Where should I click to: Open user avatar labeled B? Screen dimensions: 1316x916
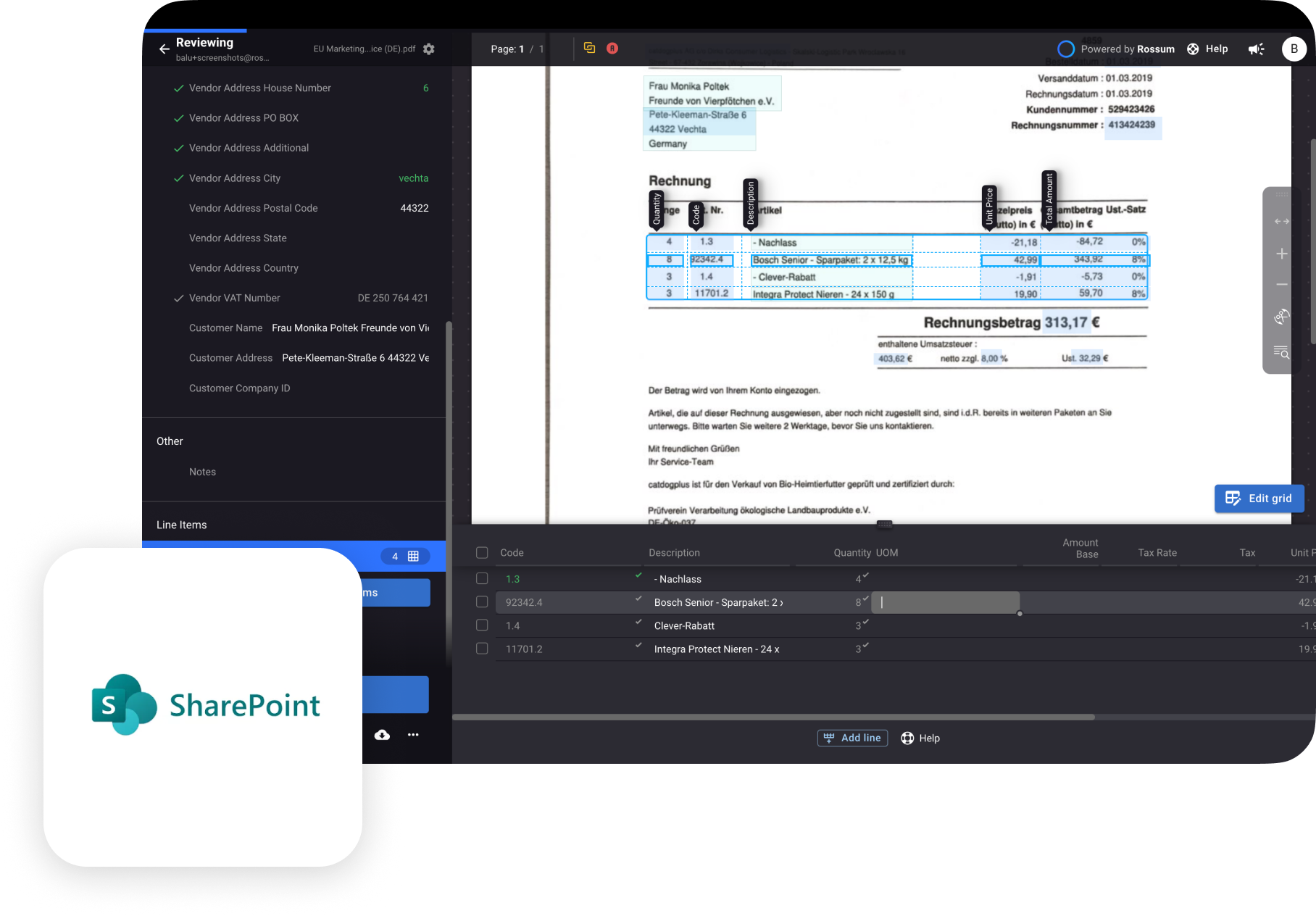[1294, 49]
